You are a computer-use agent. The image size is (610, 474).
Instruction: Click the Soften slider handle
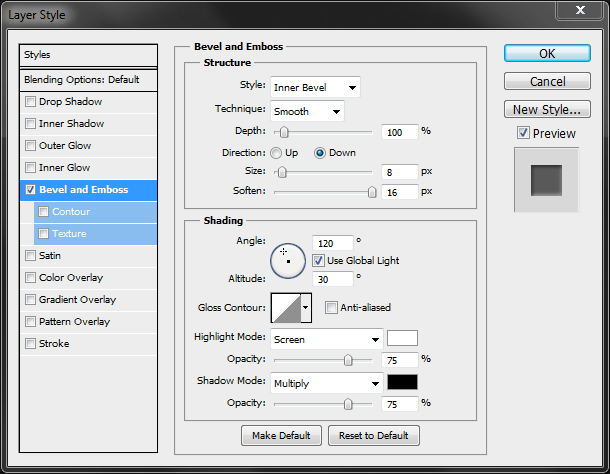coord(372,192)
